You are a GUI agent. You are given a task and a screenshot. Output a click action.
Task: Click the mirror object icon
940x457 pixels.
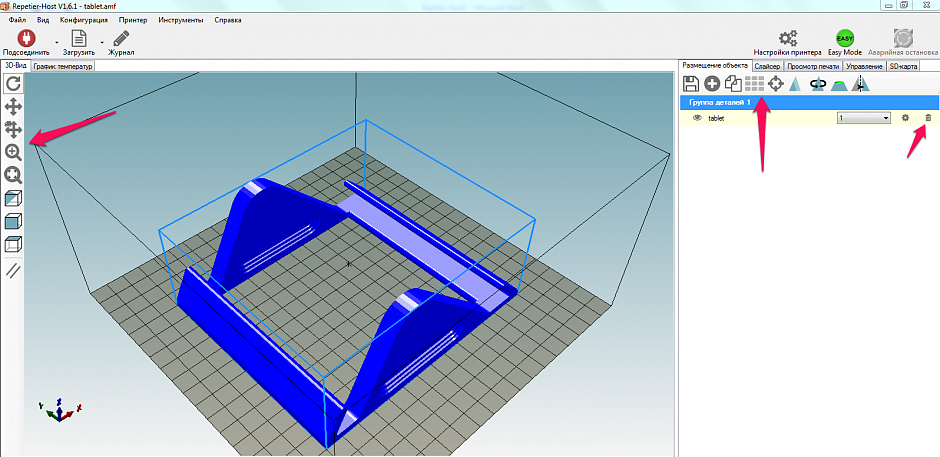[x=860, y=84]
